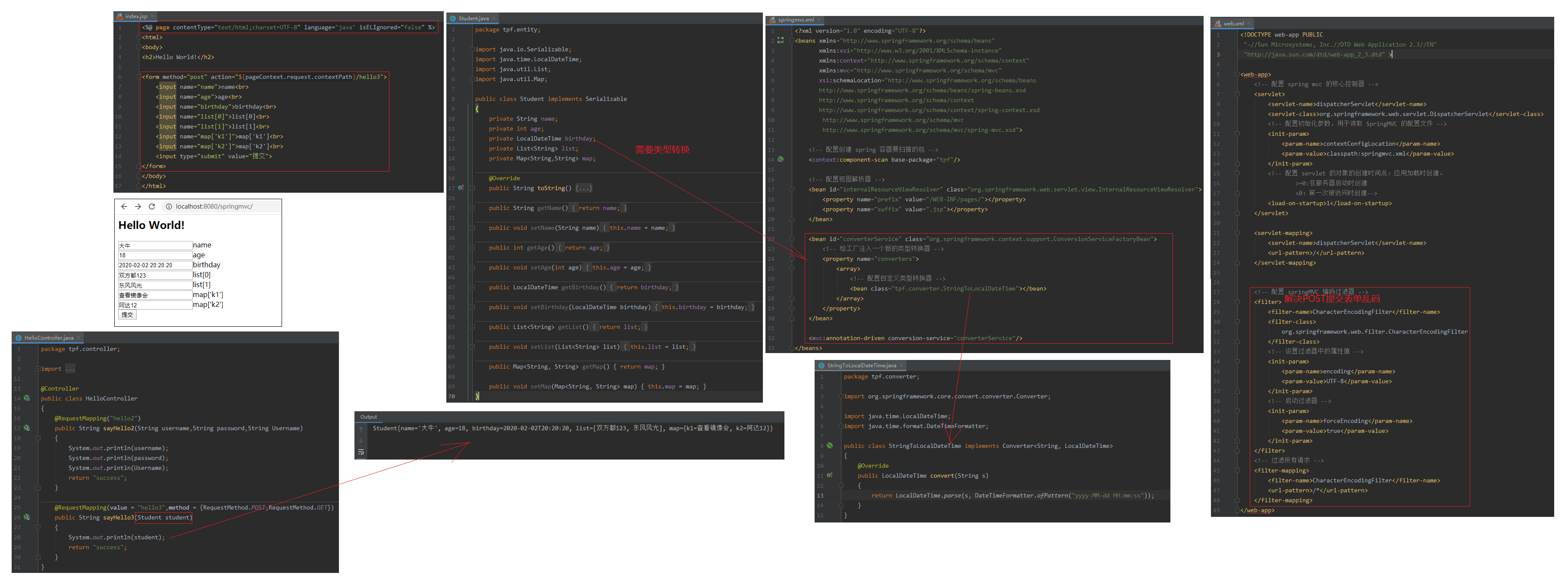Click the map['k1'] input field
The height and width of the screenshot is (588, 1568).
tap(155, 294)
